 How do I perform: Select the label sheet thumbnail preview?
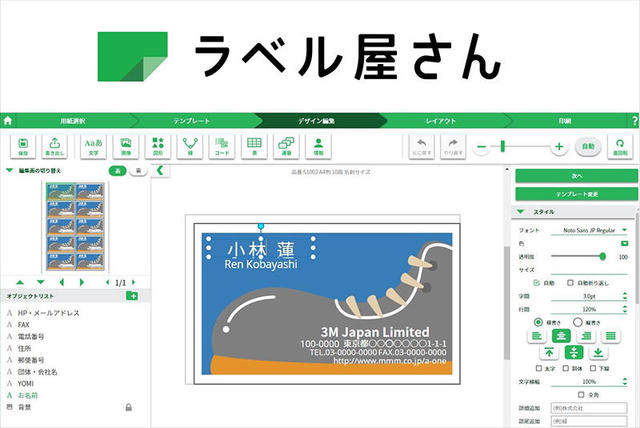[75, 227]
